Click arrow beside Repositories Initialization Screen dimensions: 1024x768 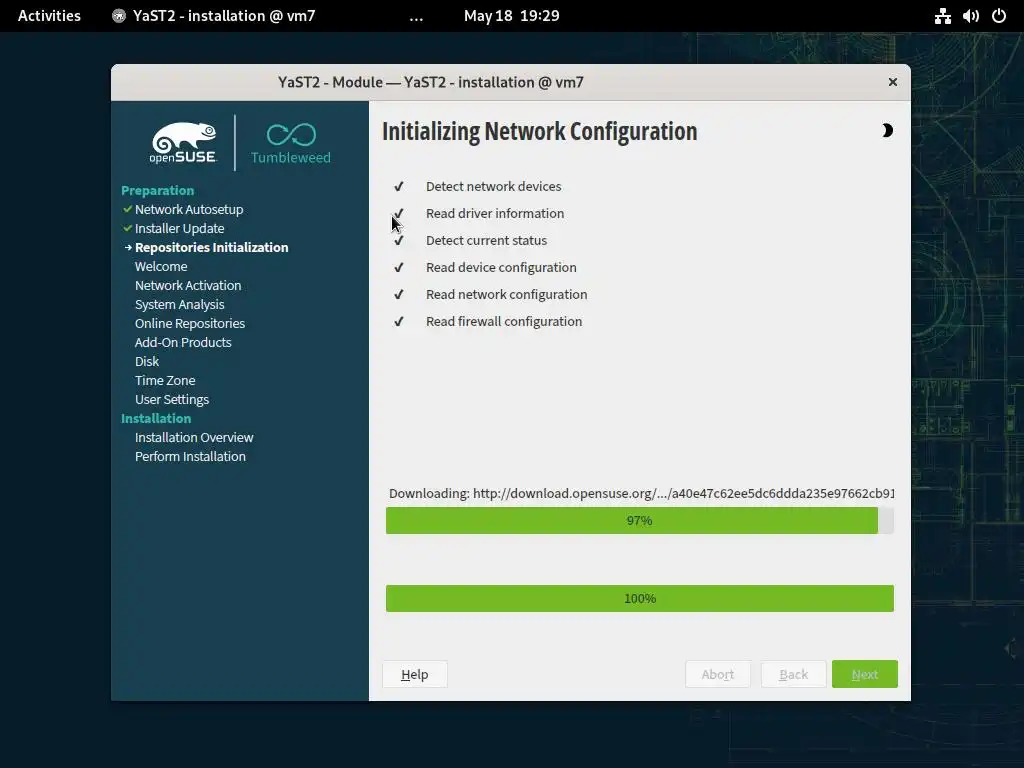(128, 248)
